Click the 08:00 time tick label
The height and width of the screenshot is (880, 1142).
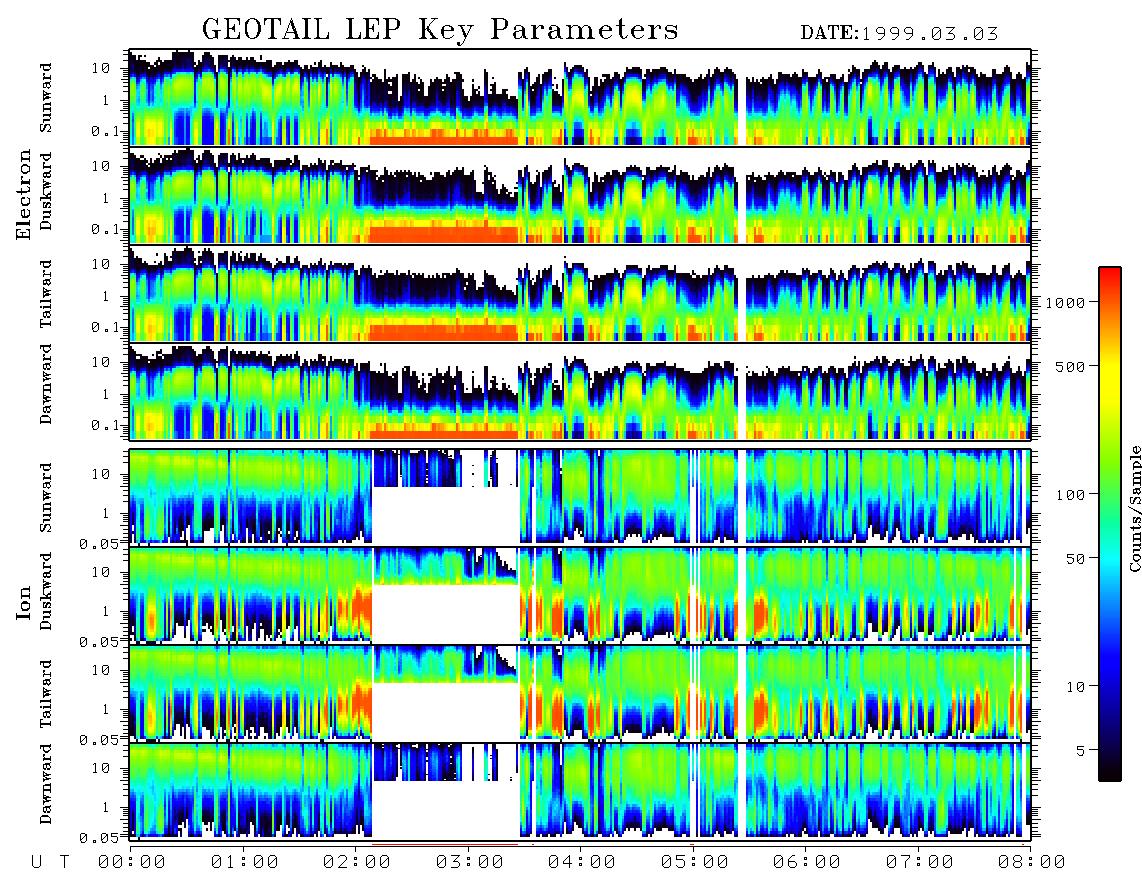pyautogui.click(x=1031, y=862)
